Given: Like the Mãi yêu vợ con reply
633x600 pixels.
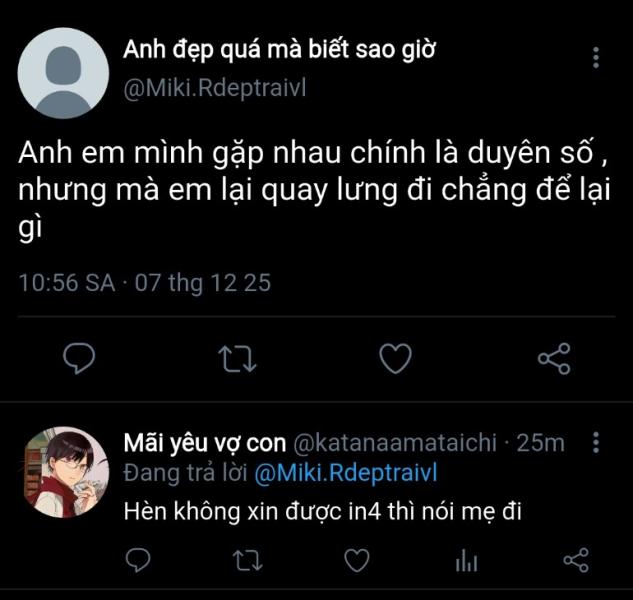Looking at the screenshot, I should click(x=357, y=561).
